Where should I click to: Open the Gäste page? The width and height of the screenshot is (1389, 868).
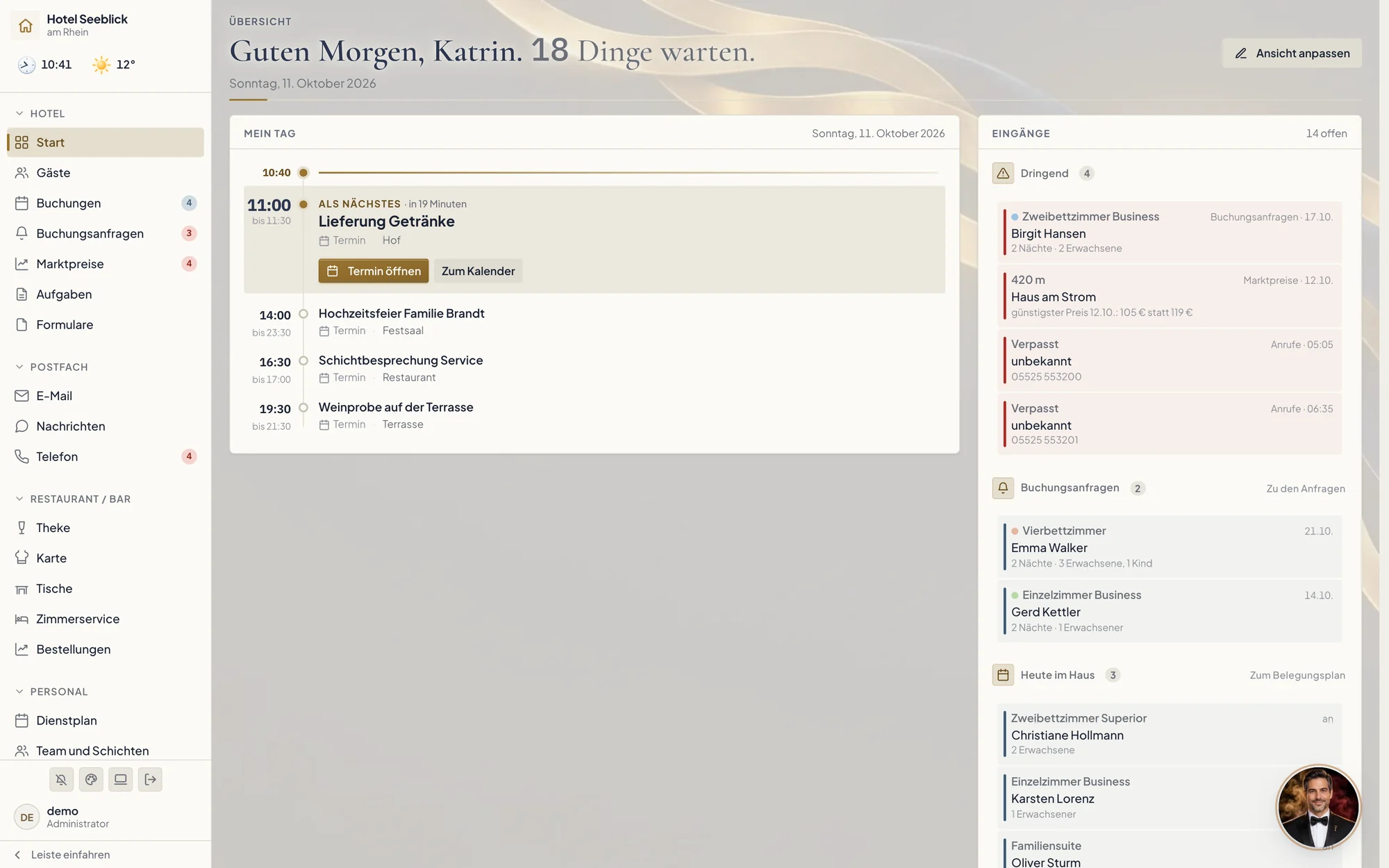click(x=106, y=173)
